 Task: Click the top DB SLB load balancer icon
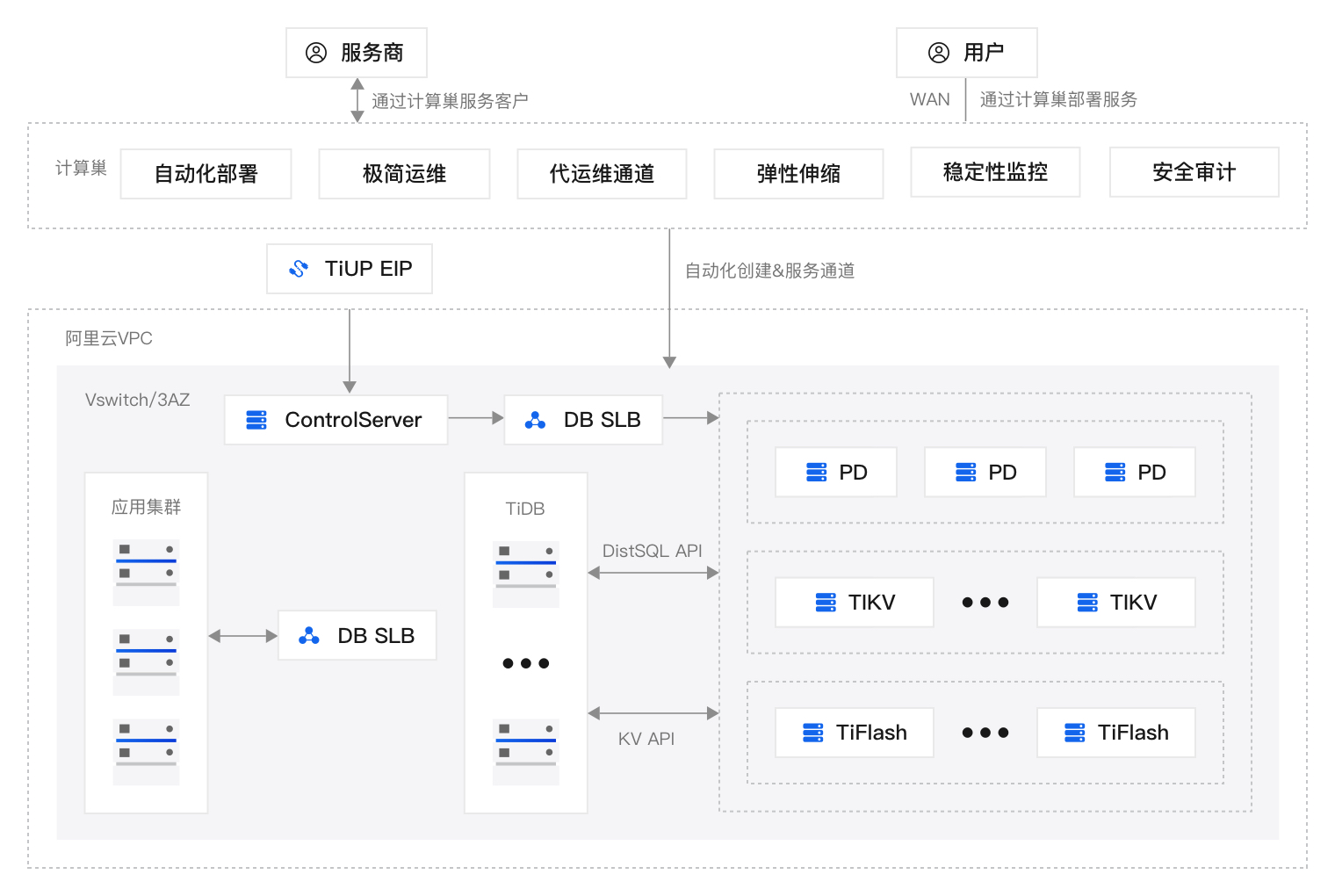click(535, 420)
